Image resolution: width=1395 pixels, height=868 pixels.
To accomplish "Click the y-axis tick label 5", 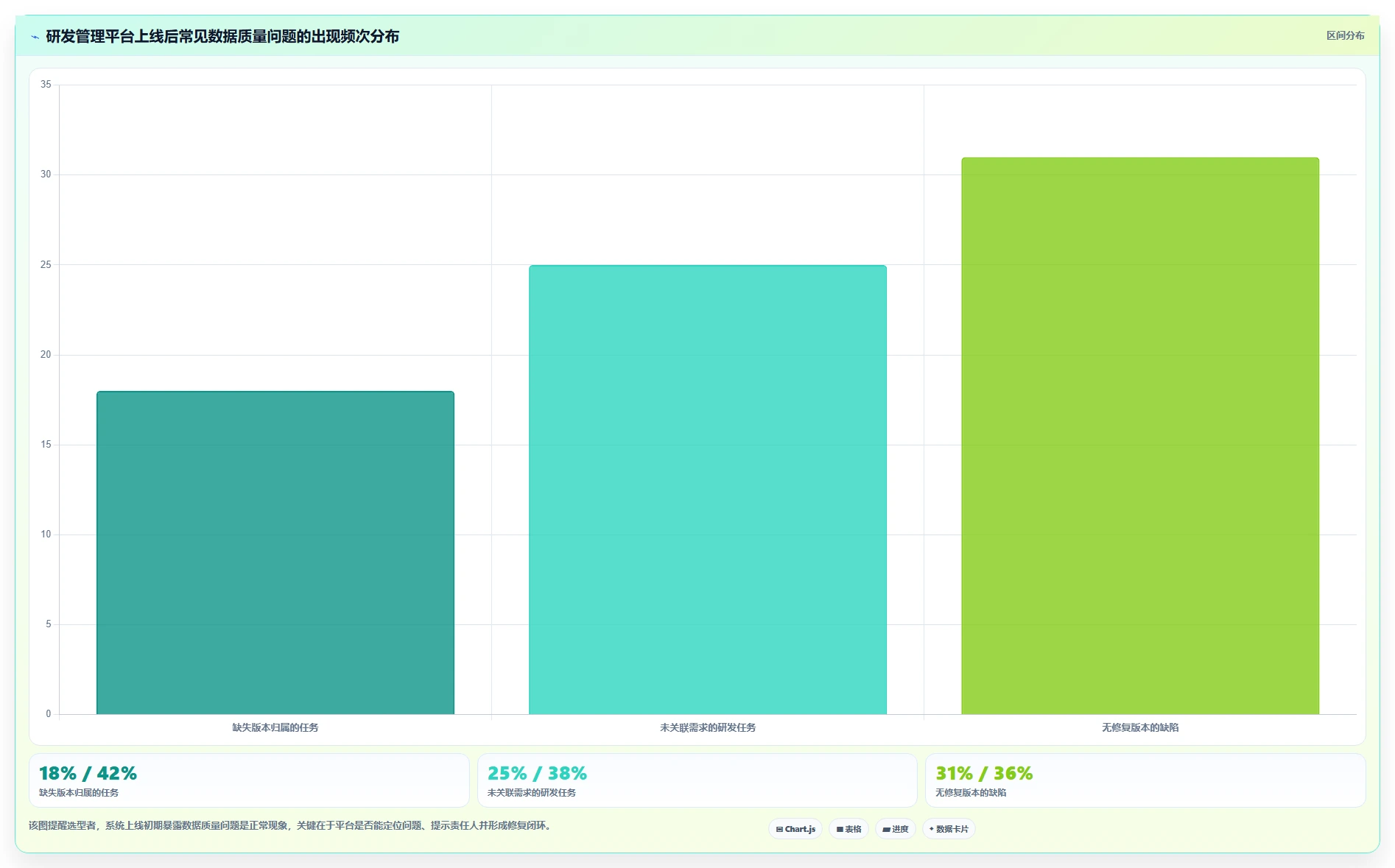I will point(49,624).
